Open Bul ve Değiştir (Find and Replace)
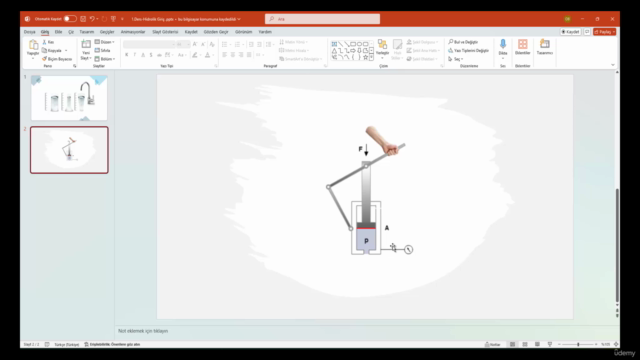 click(463, 42)
